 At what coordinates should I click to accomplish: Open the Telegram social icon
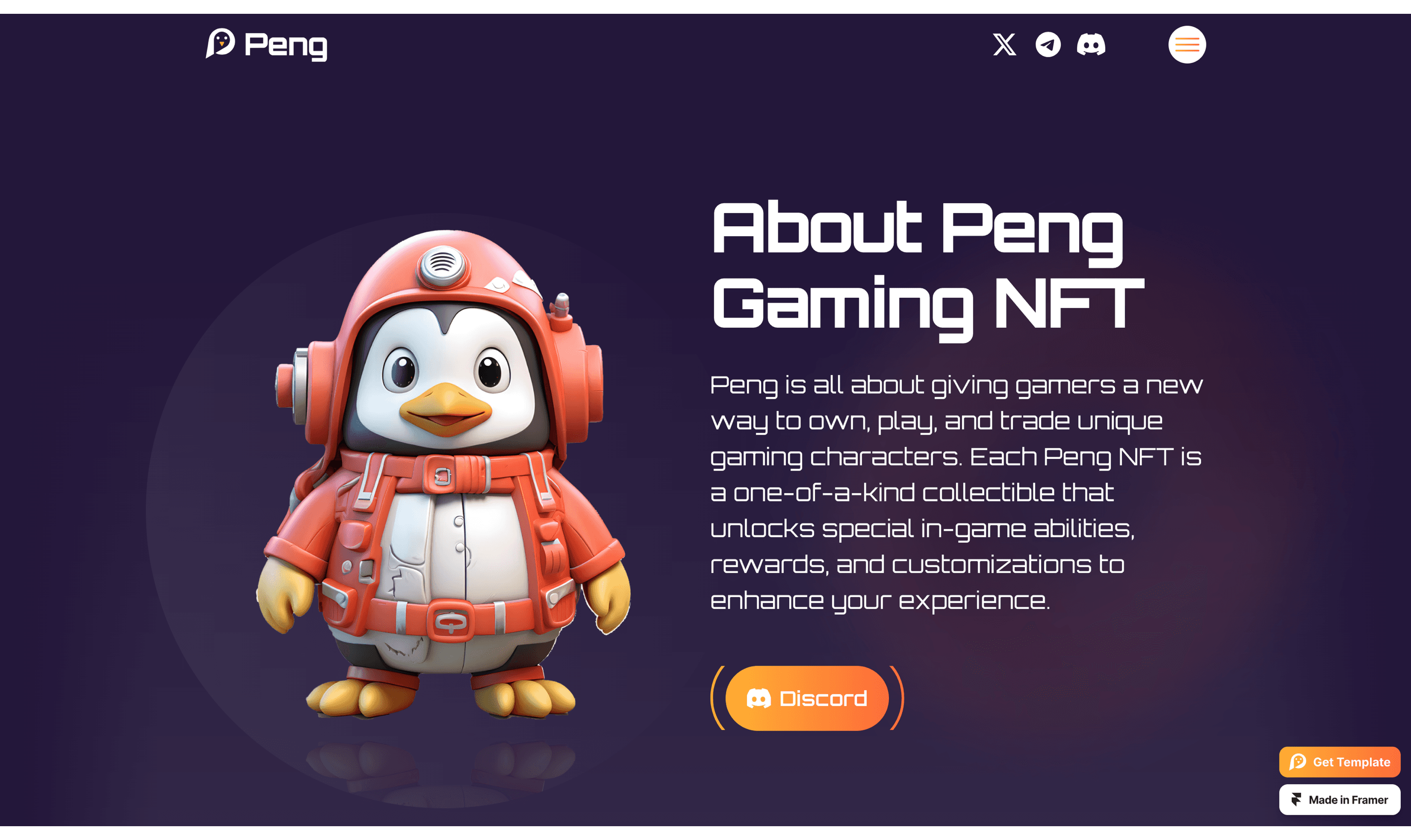pyautogui.click(x=1048, y=44)
